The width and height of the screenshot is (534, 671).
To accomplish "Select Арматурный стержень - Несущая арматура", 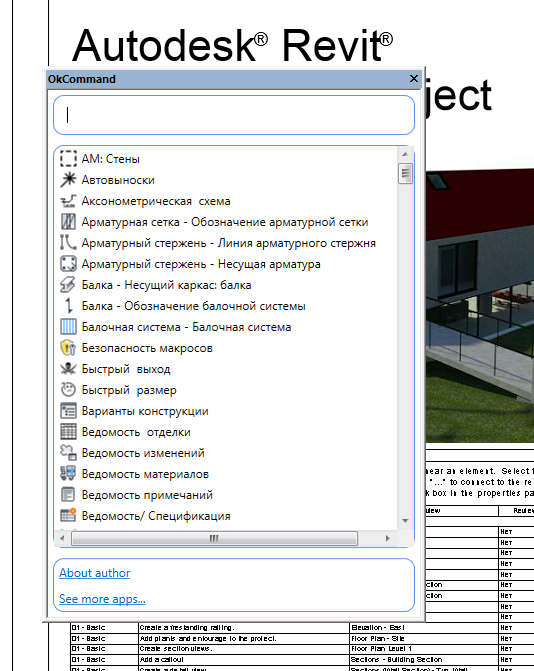I will point(201,264).
